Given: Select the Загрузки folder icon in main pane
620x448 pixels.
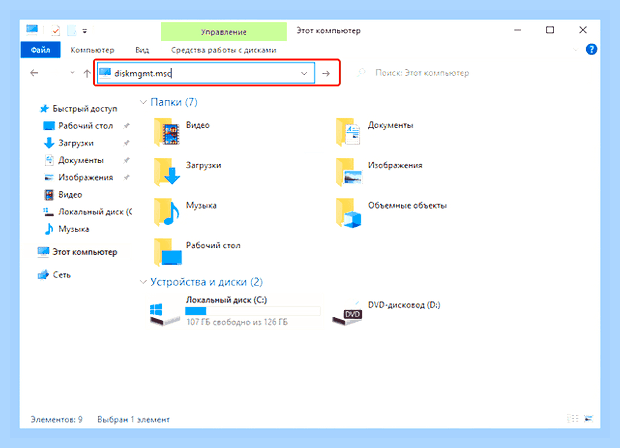Looking at the screenshot, I should [167, 172].
